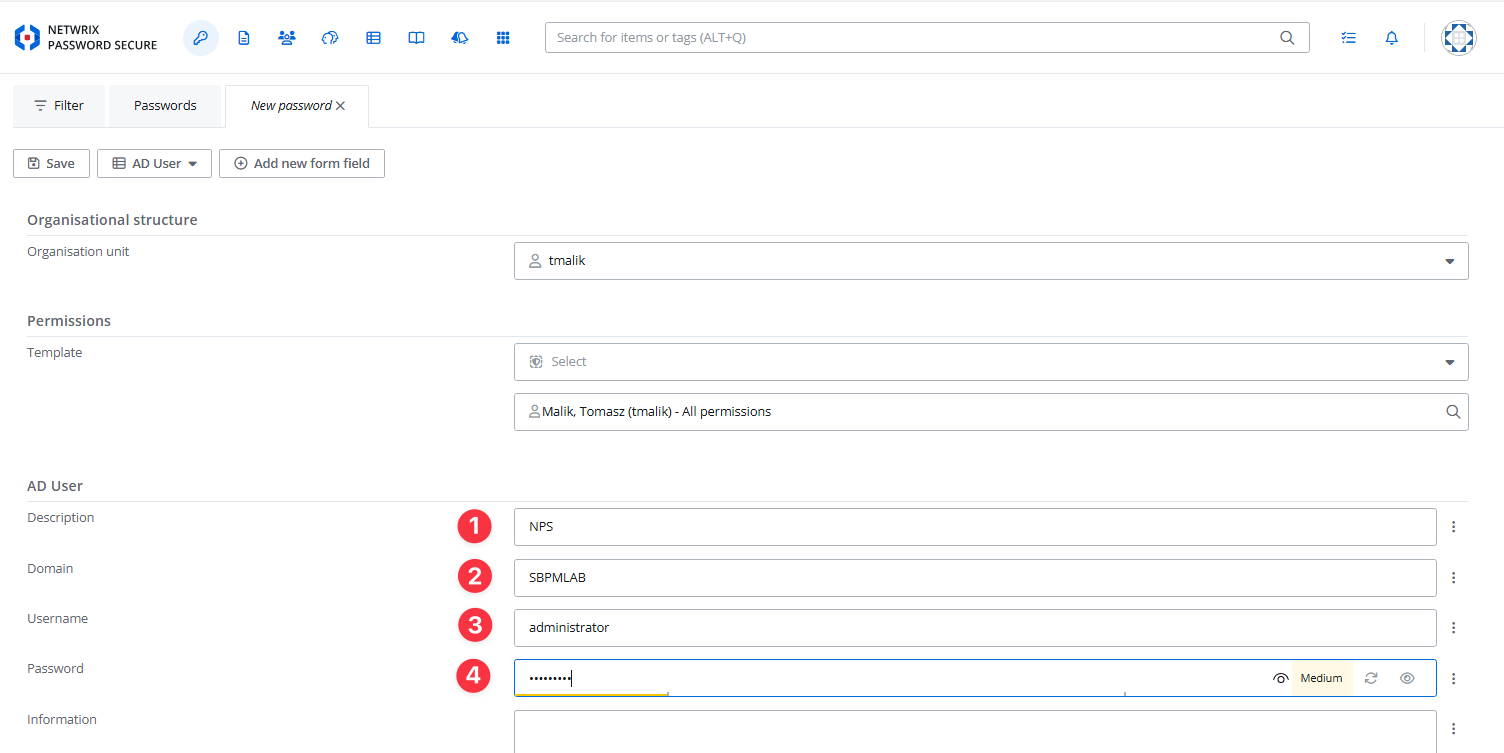Click the Username field containing administrator
The image size is (1504, 753).
tap(974, 628)
